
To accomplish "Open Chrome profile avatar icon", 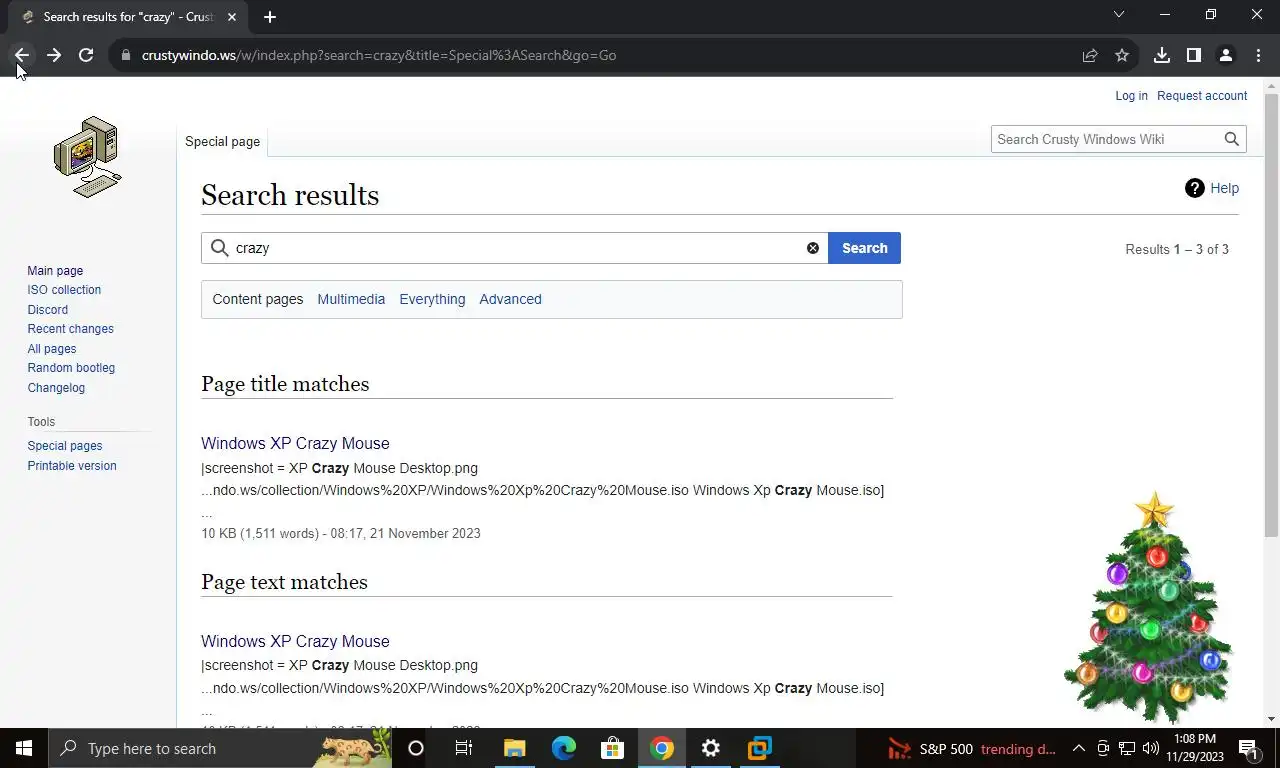I will point(1226,55).
